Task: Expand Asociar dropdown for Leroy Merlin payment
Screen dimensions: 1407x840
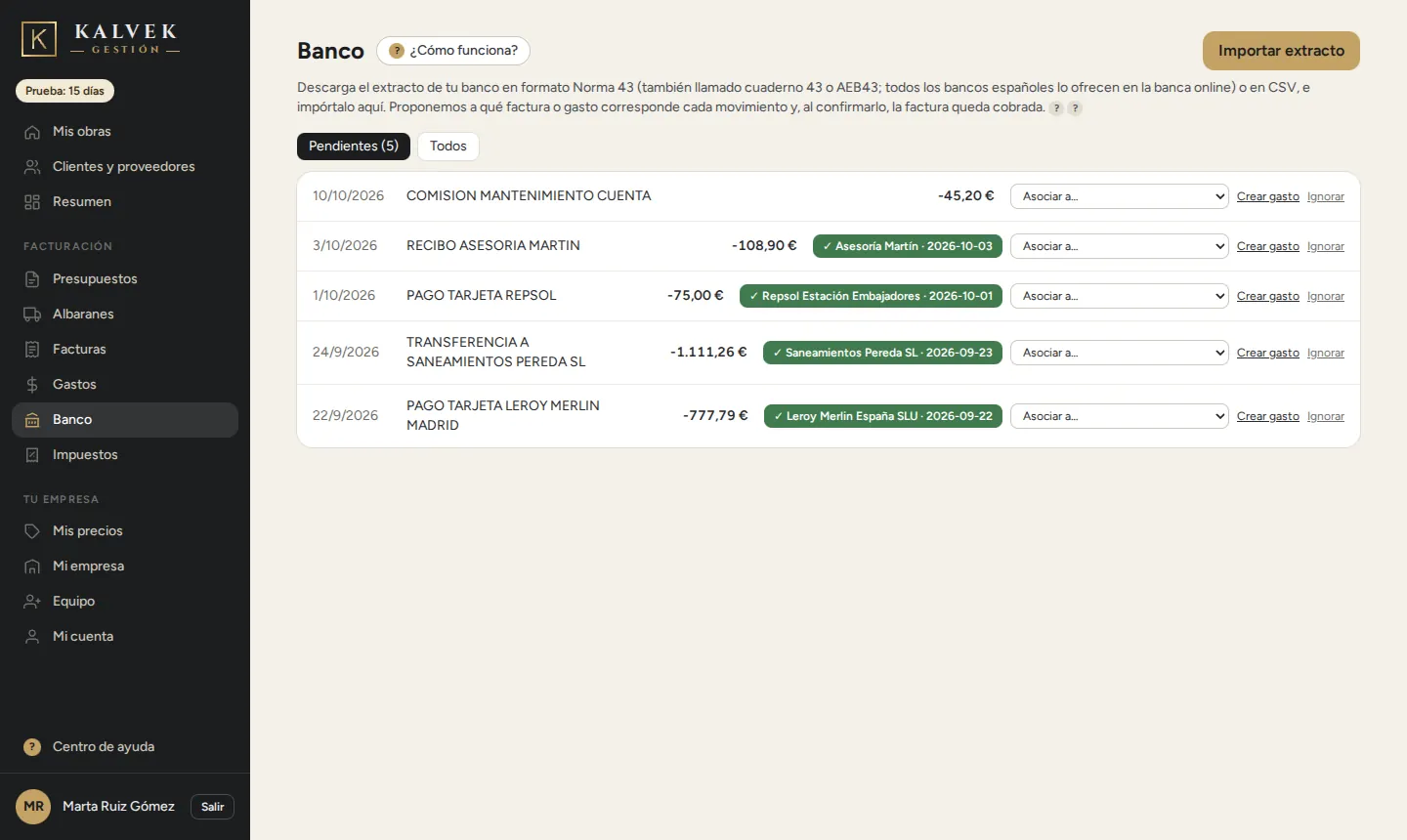Action: 1119,416
